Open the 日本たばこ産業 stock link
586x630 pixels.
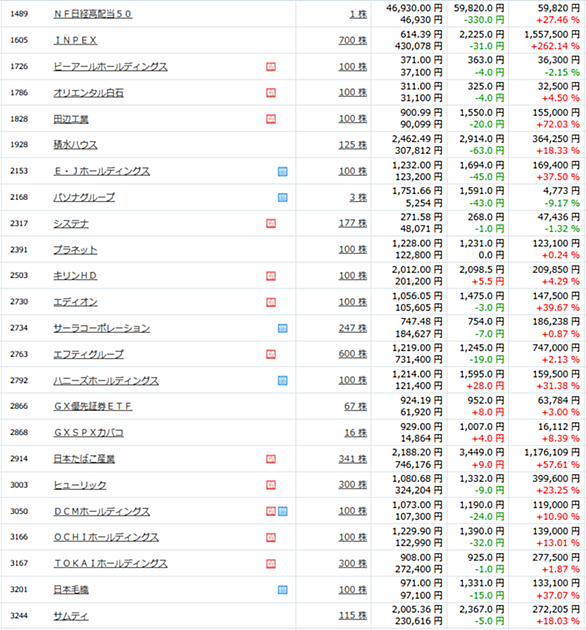pos(84,459)
